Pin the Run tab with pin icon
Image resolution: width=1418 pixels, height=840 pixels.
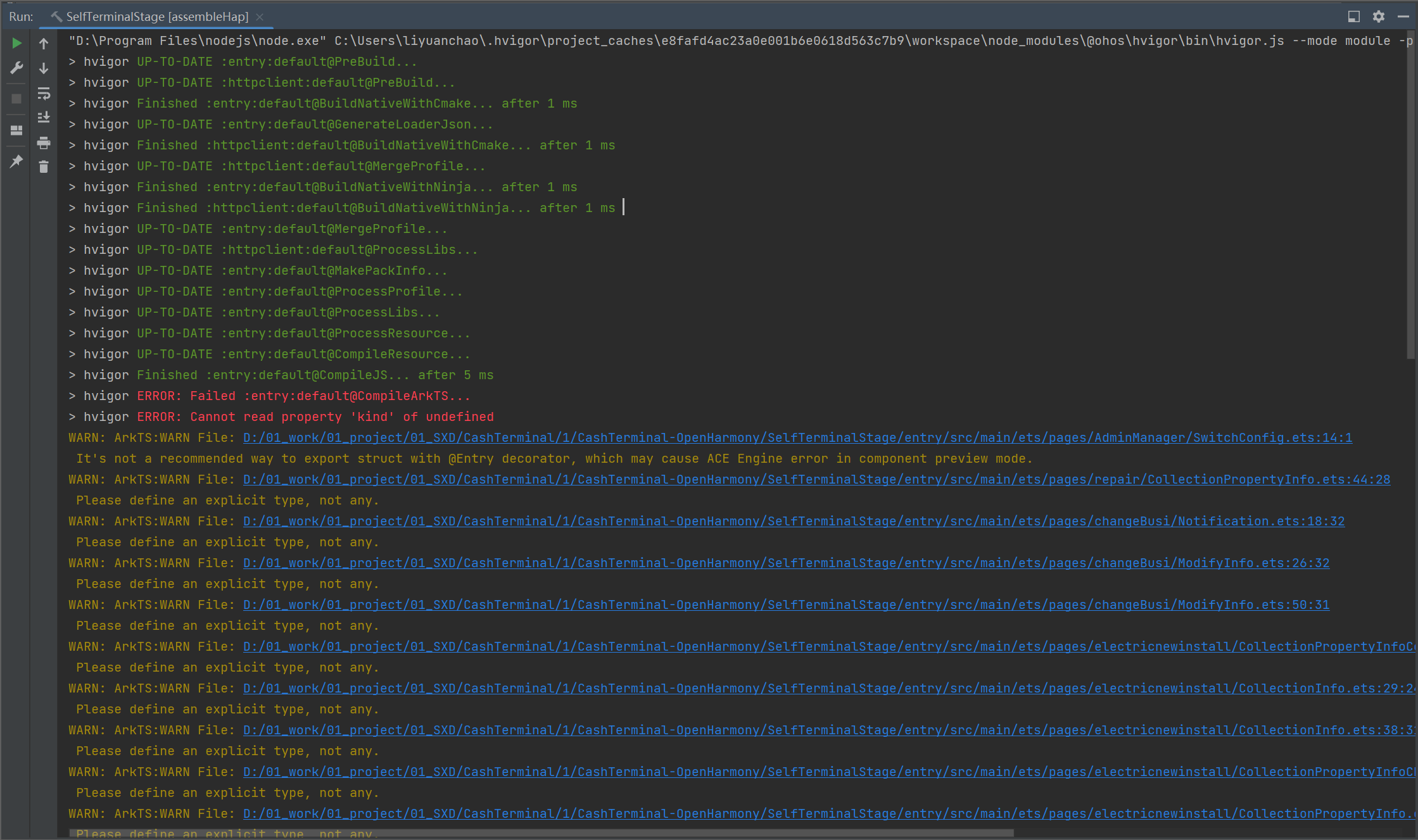pyautogui.click(x=16, y=161)
